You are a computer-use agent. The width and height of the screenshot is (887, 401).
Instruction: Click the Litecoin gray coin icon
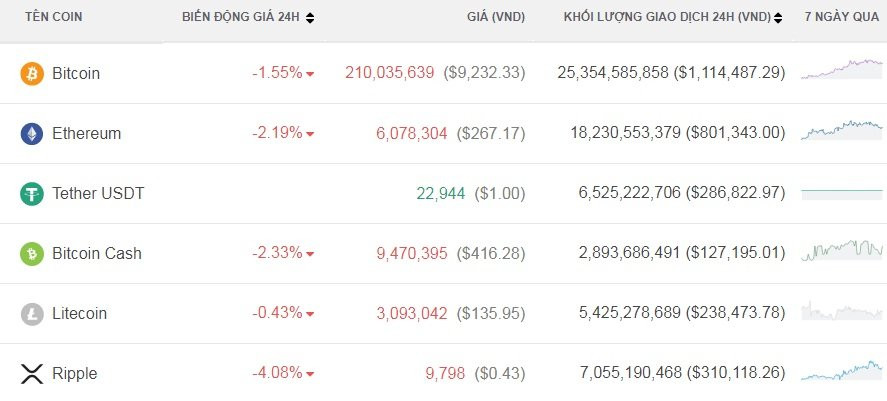32,313
